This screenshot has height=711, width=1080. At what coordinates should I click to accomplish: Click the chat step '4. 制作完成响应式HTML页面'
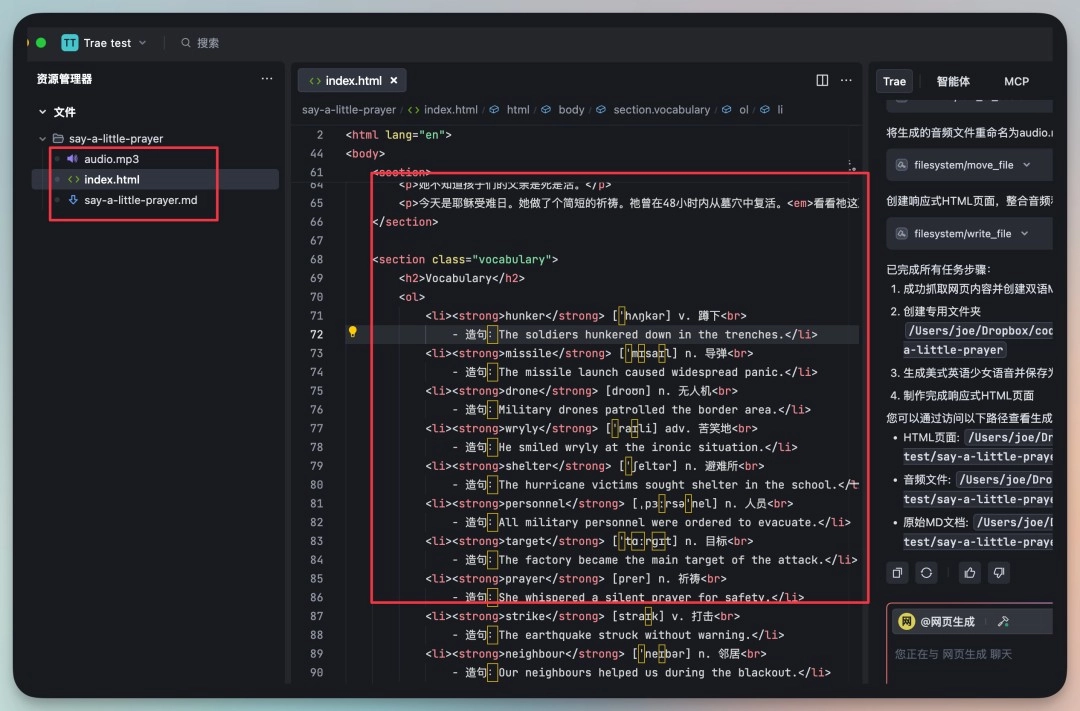962,395
